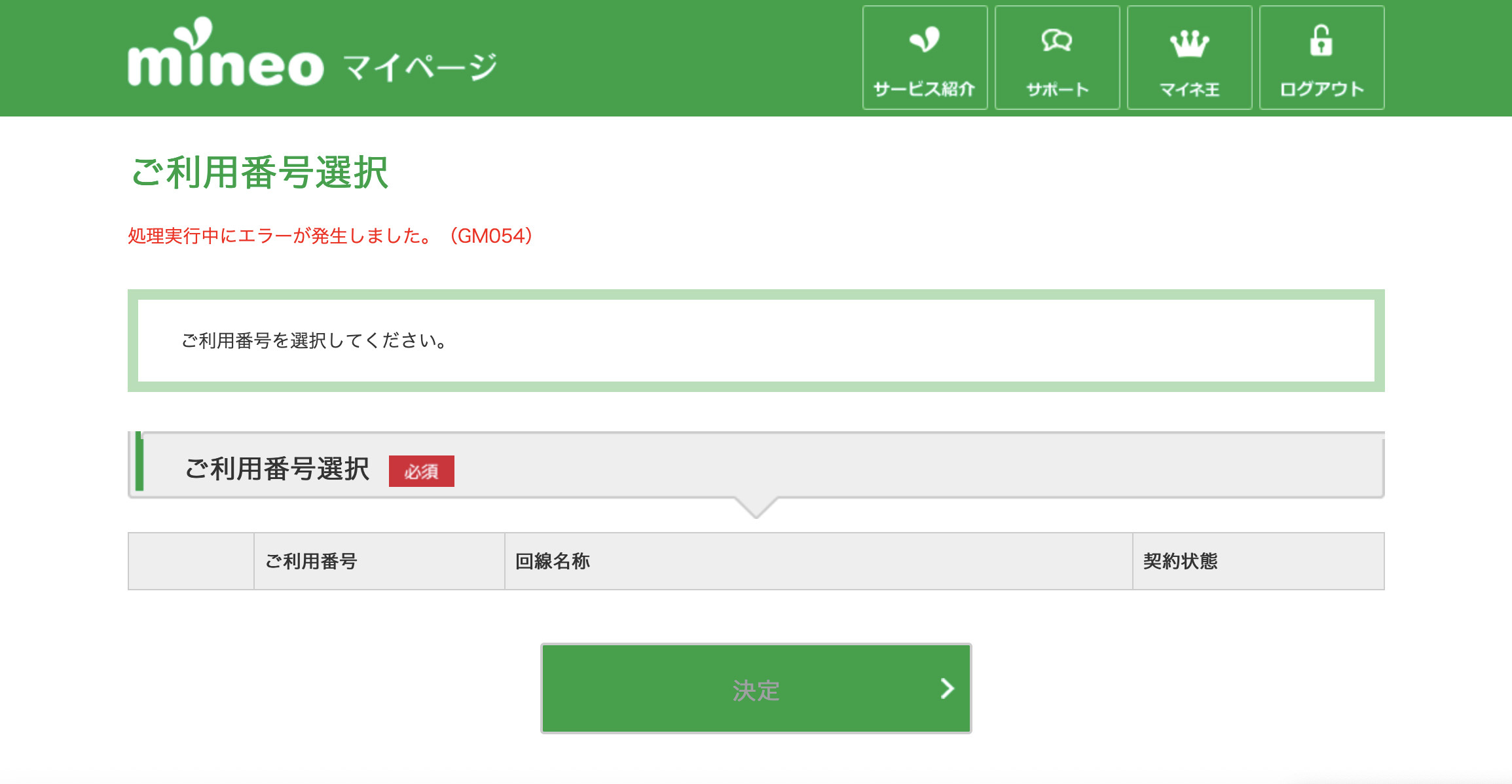The height and width of the screenshot is (784, 1512).
Task: Go to マイネ王 from its text label
Action: pyautogui.click(x=1189, y=89)
